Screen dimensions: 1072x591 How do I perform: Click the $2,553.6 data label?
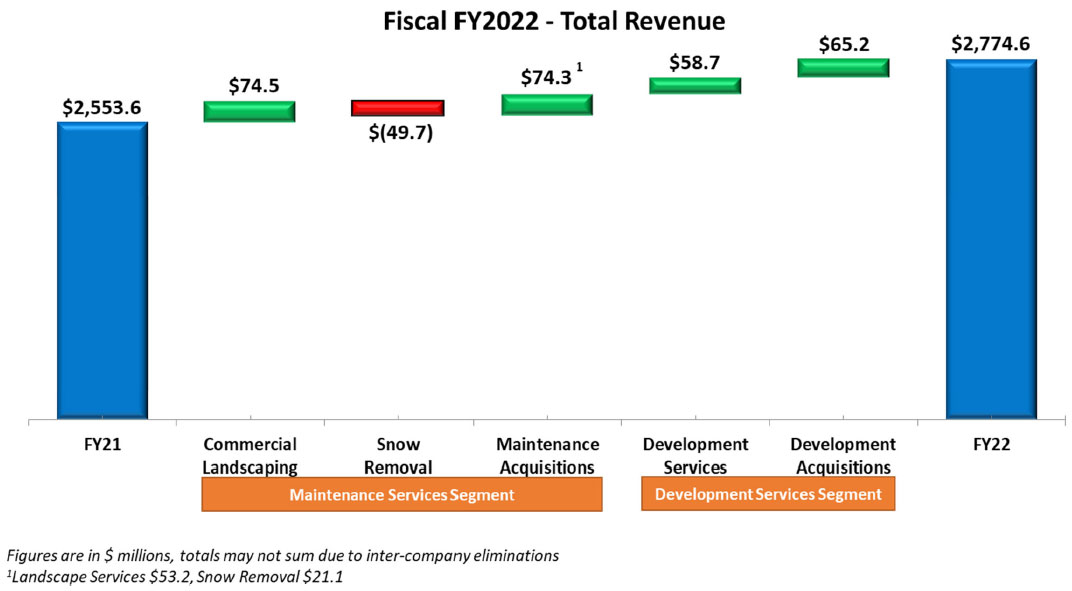pos(102,106)
